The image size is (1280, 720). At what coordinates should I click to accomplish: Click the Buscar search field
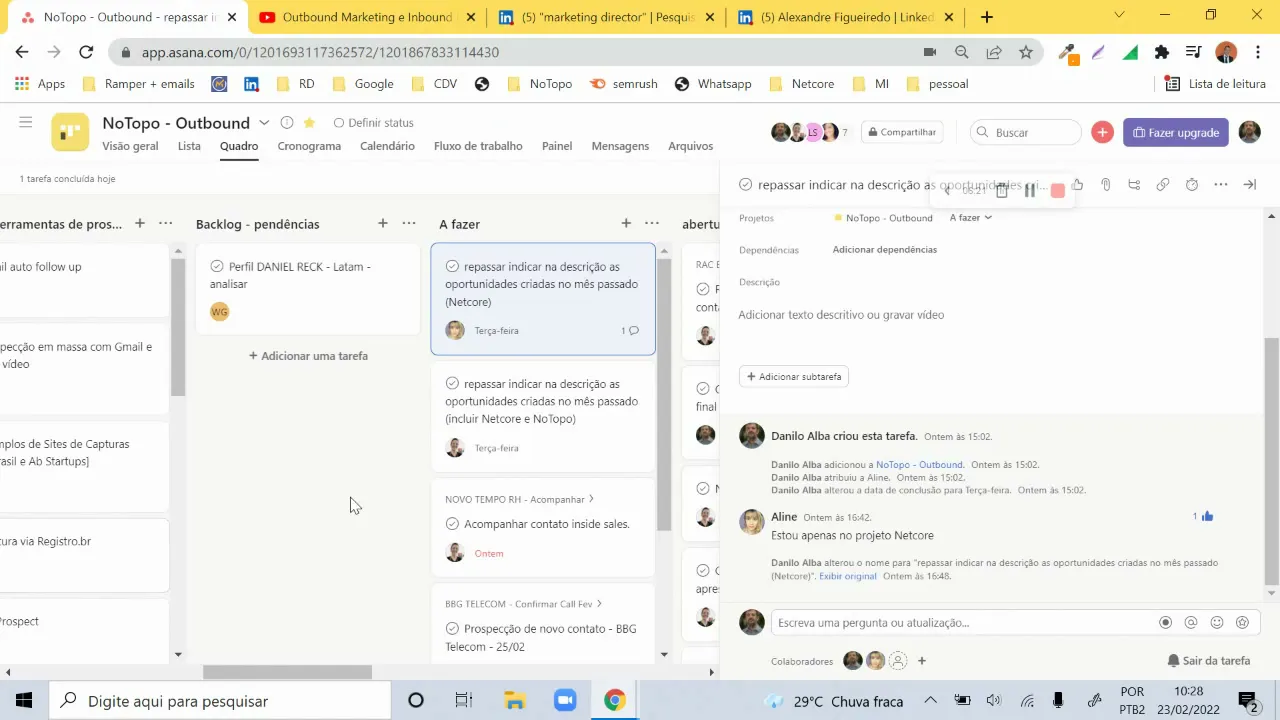coord(1026,132)
